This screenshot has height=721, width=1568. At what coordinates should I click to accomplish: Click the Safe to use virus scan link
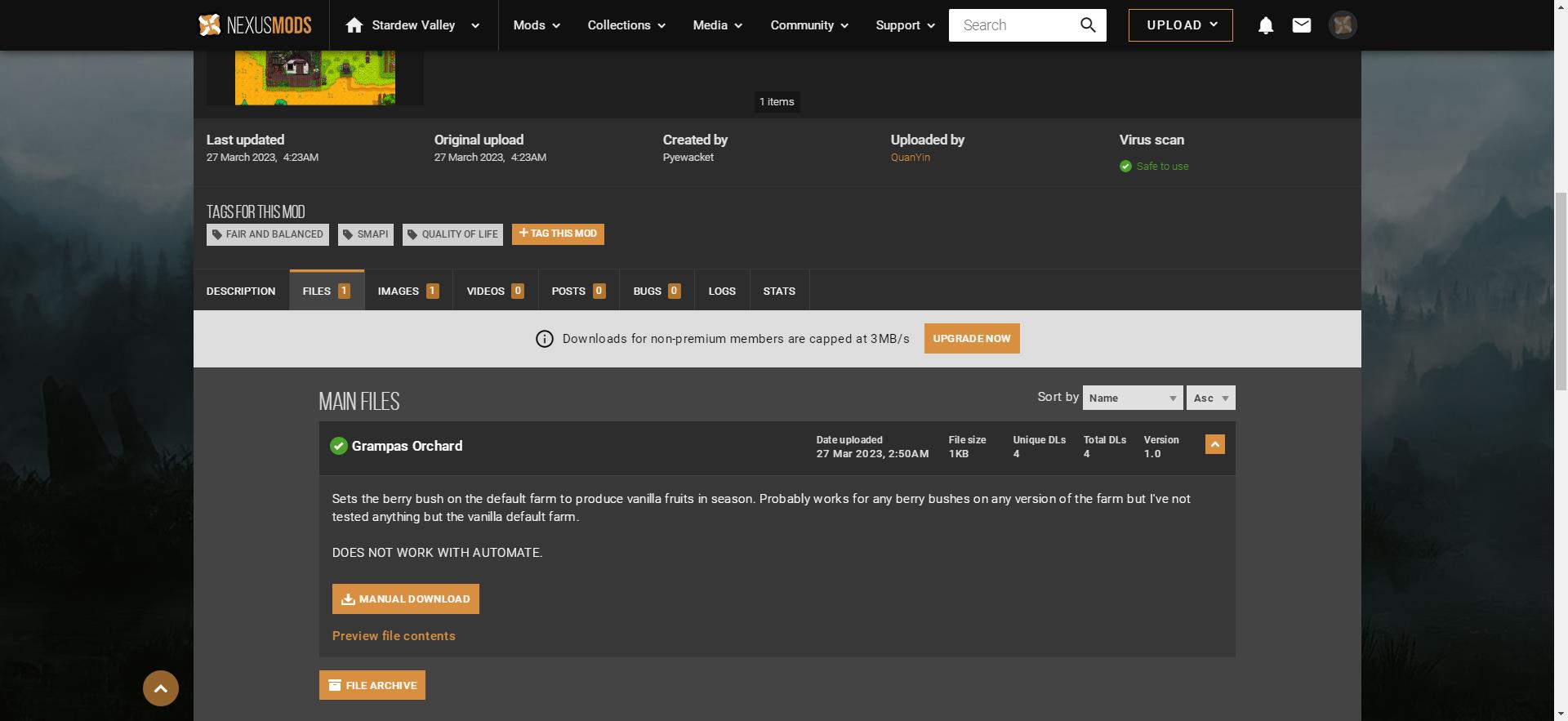pyautogui.click(x=1162, y=167)
